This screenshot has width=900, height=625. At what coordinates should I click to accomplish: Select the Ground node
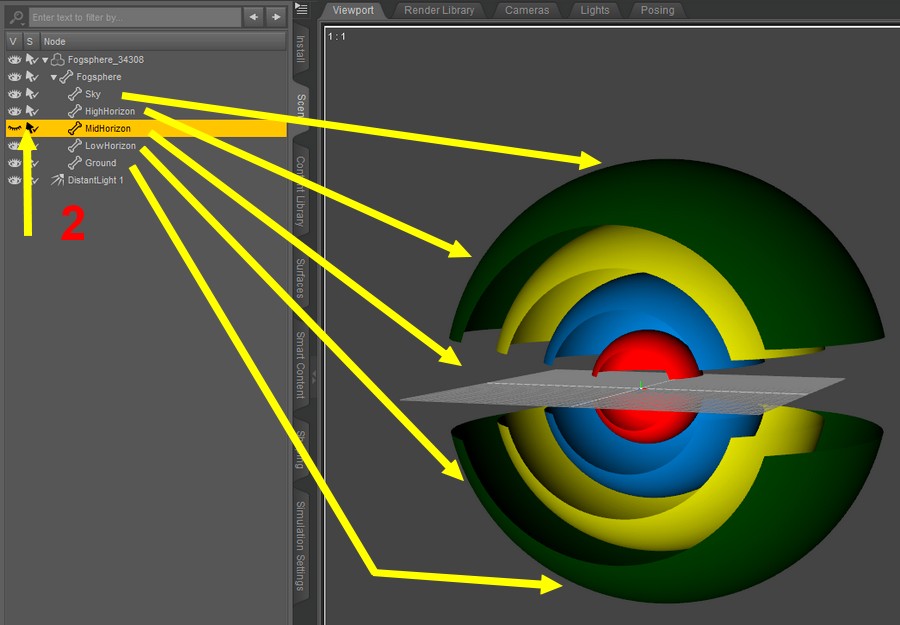100,163
